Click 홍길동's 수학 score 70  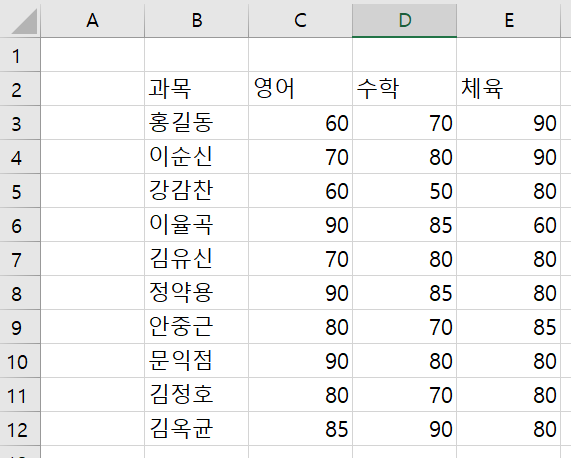pos(405,123)
